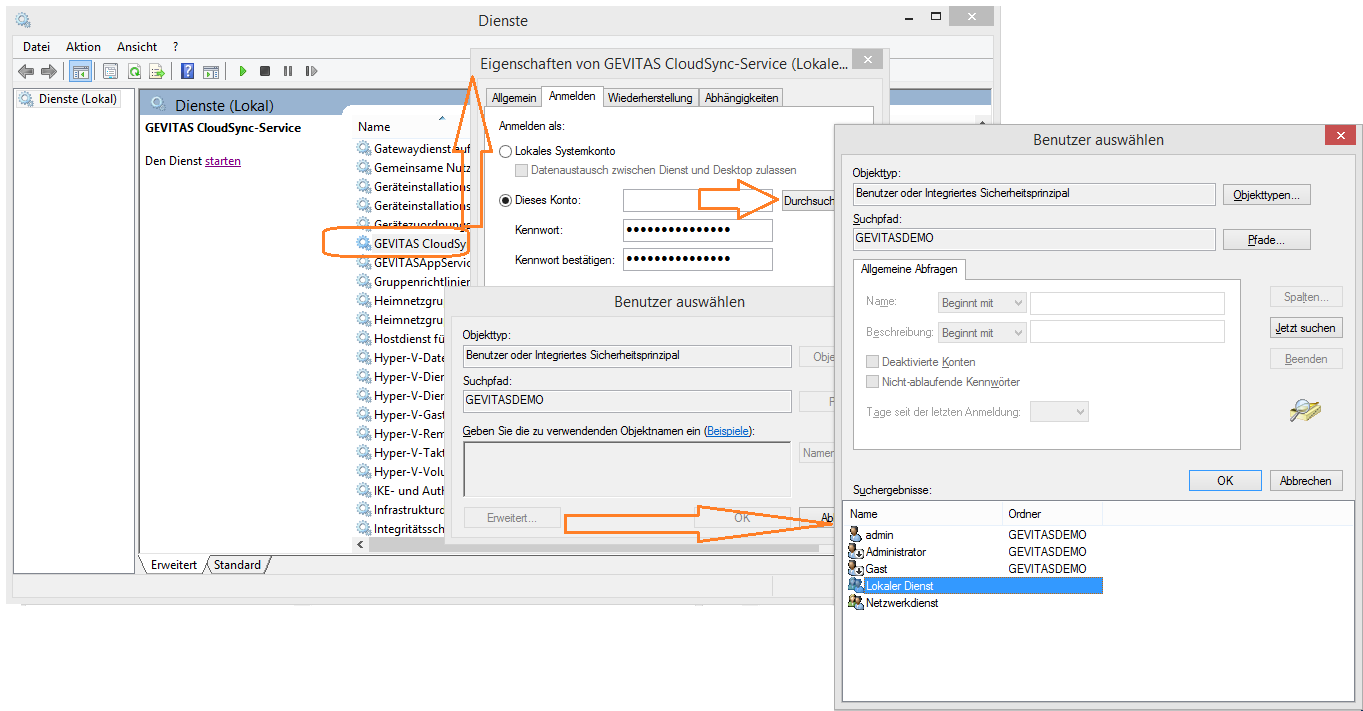Click the export list toolbar icon
Screen dimensions: 1363x711
157,71
